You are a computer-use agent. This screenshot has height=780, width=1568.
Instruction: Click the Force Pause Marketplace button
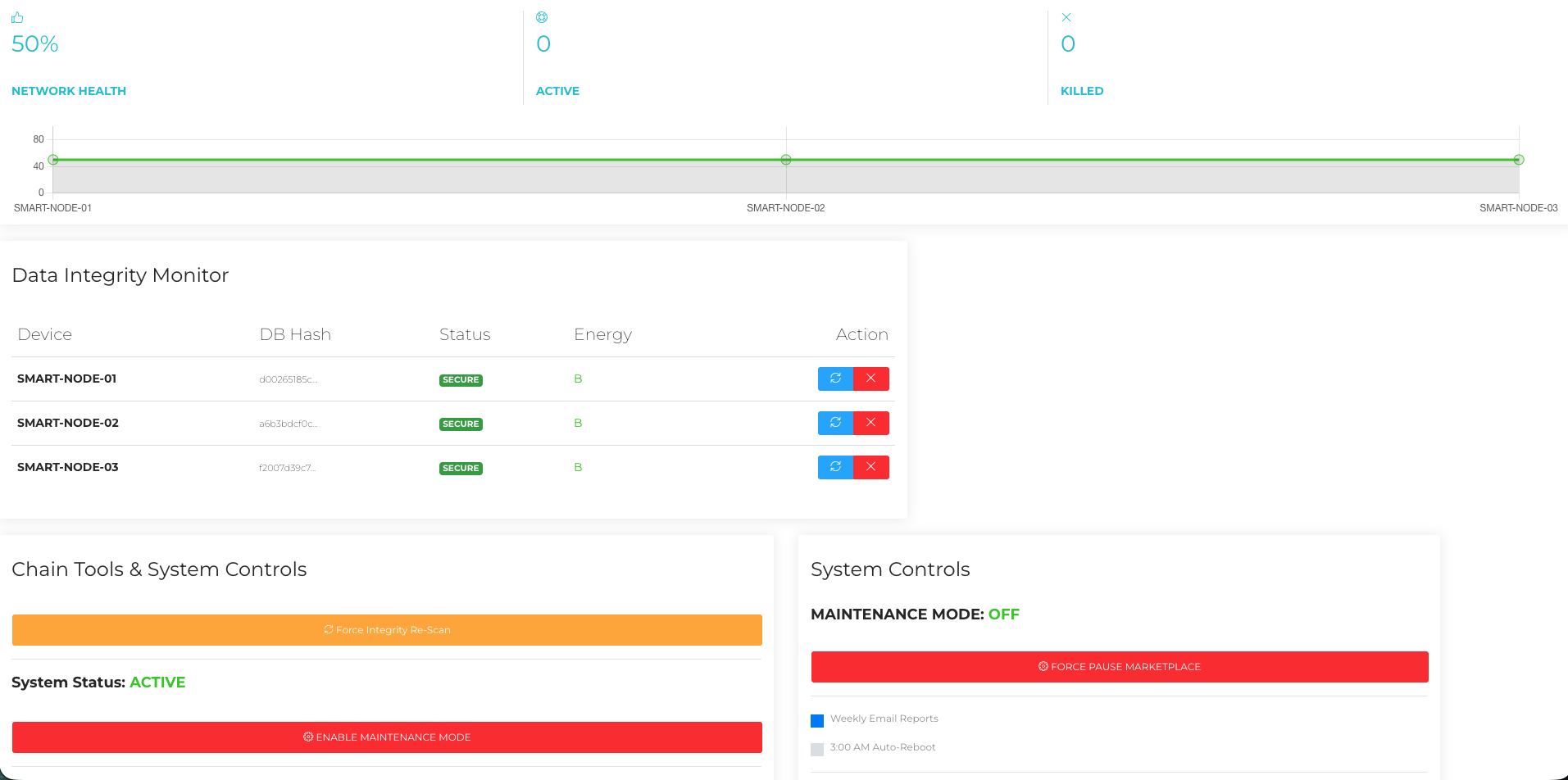[1120, 667]
